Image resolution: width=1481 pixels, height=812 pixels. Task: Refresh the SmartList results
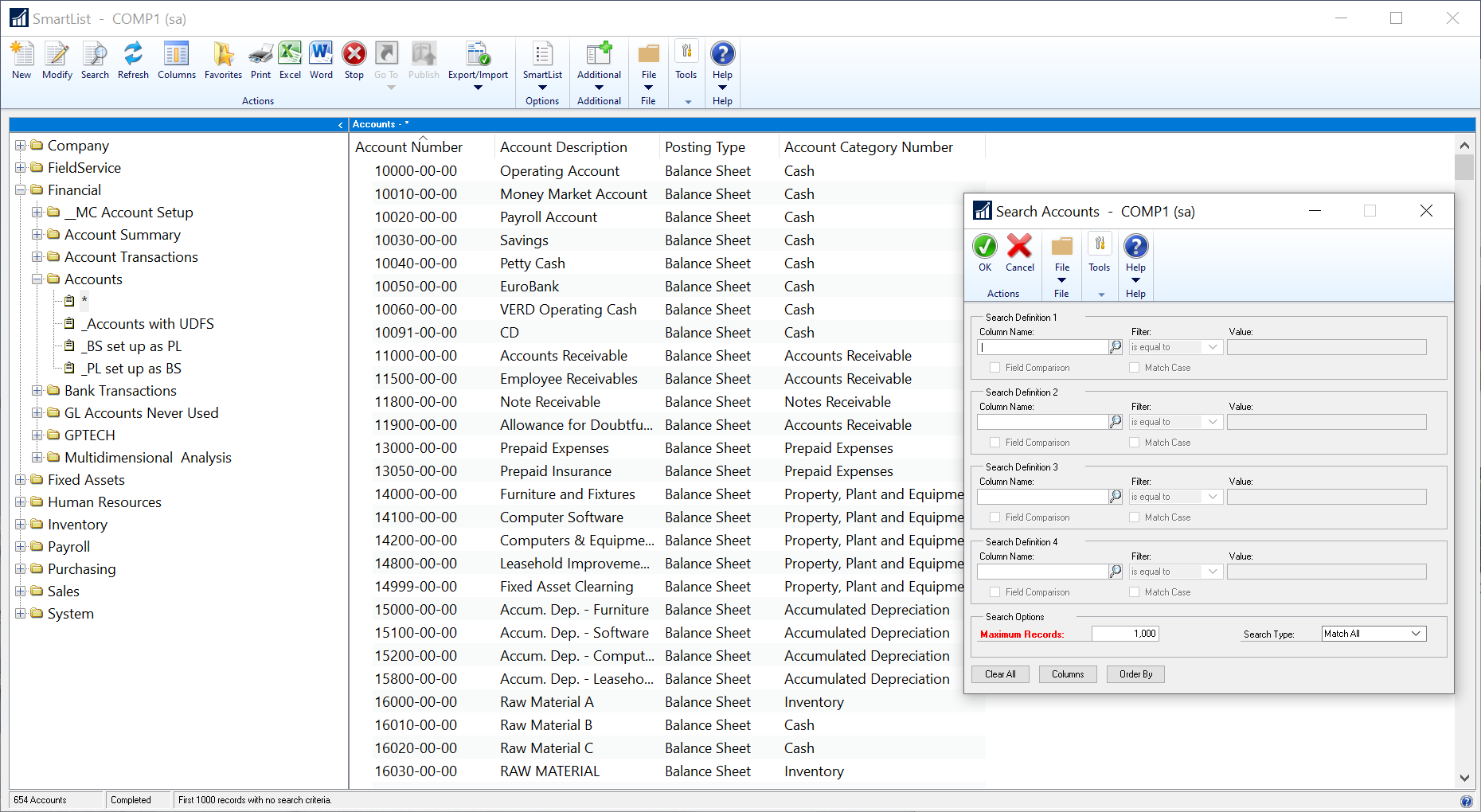(x=133, y=56)
